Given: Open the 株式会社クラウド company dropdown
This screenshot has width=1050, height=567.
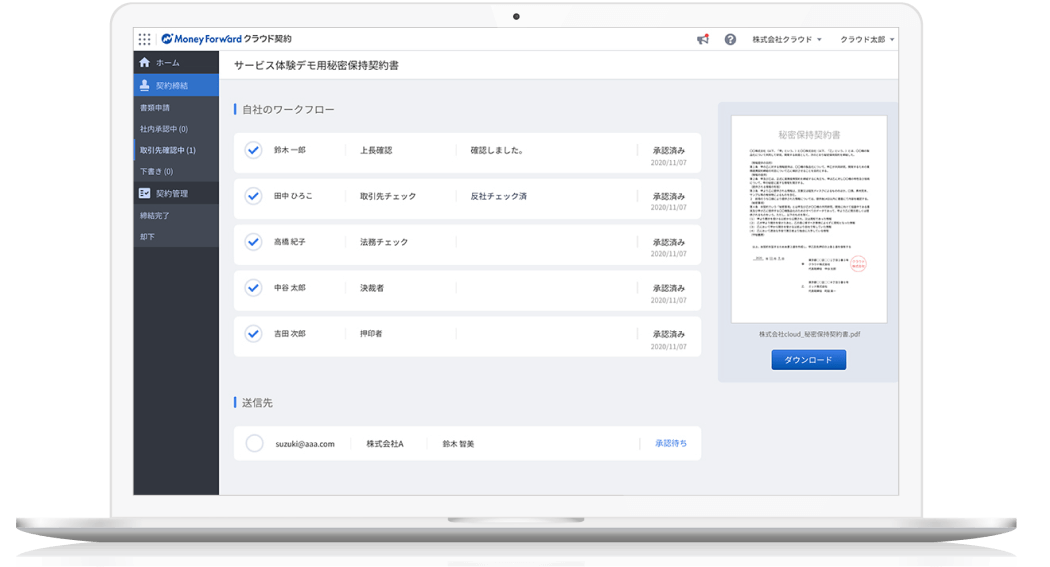Looking at the screenshot, I should point(787,39).
